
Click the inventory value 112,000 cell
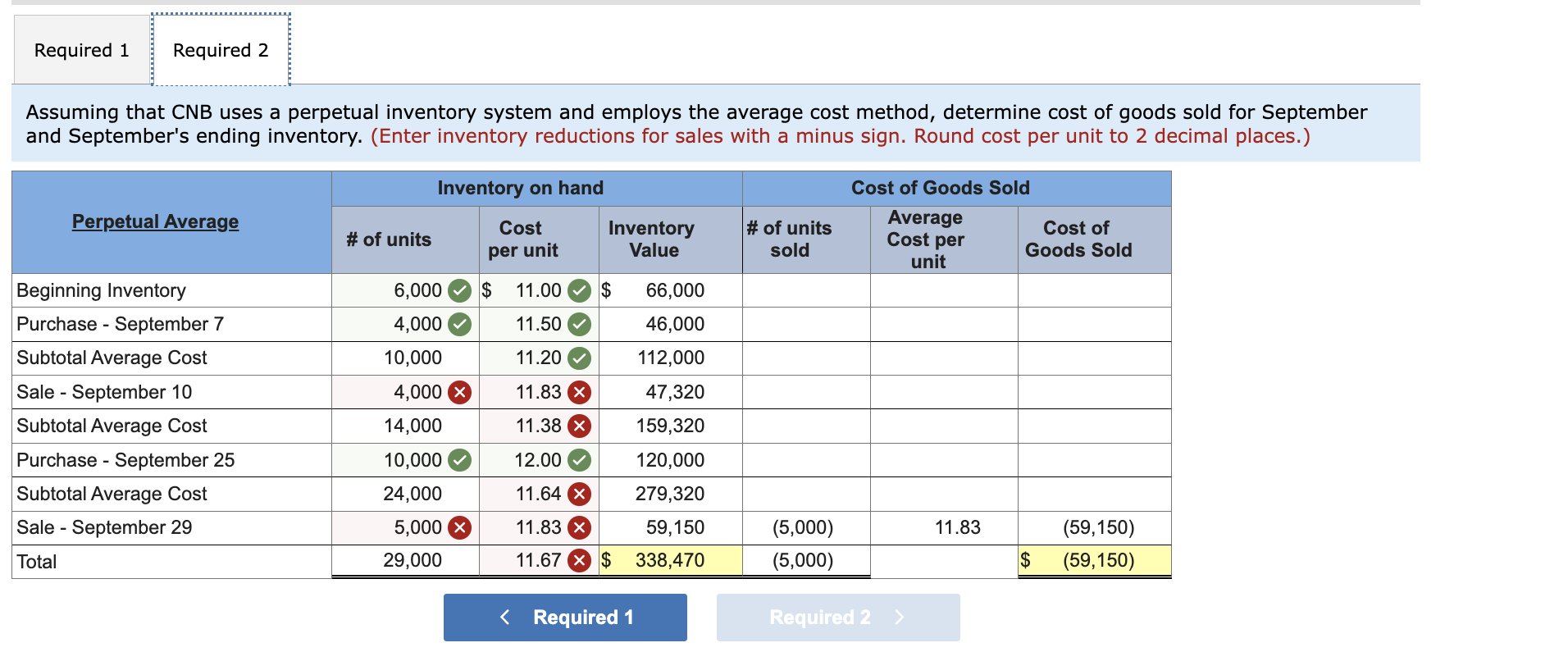pyautogui.click(x=671, y=358)
